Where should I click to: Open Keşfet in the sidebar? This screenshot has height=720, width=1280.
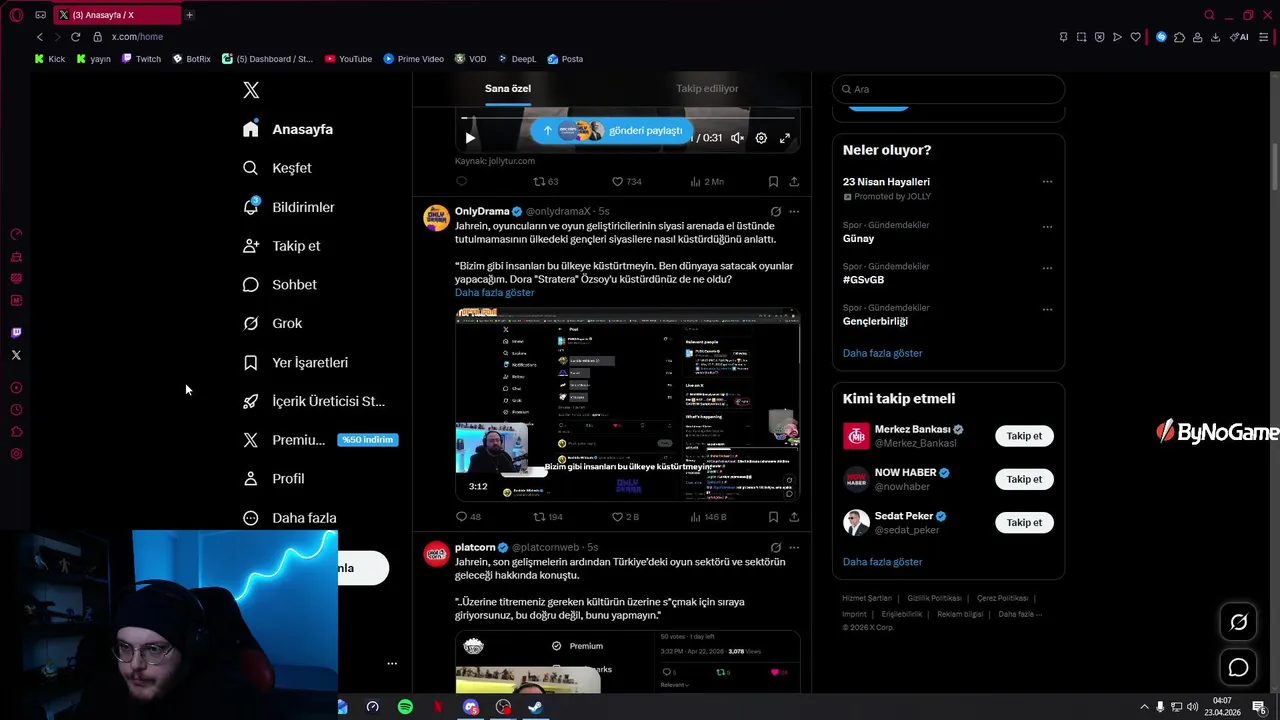click(x=277, y=168)
